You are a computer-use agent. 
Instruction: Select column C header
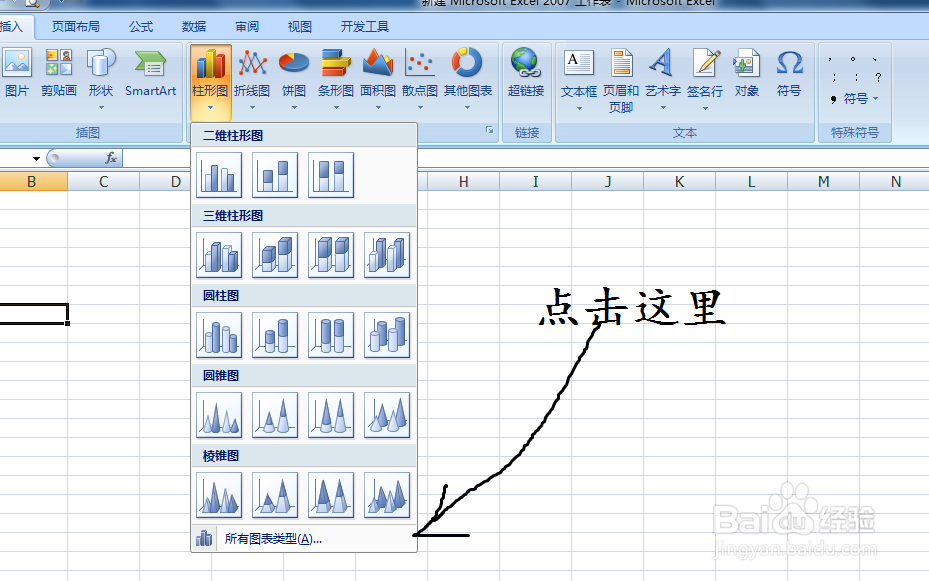(x=104, y=182)
